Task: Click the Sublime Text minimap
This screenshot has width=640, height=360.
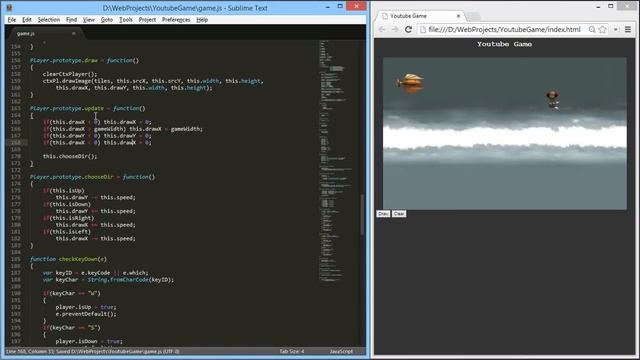Action: click(337, 161)
